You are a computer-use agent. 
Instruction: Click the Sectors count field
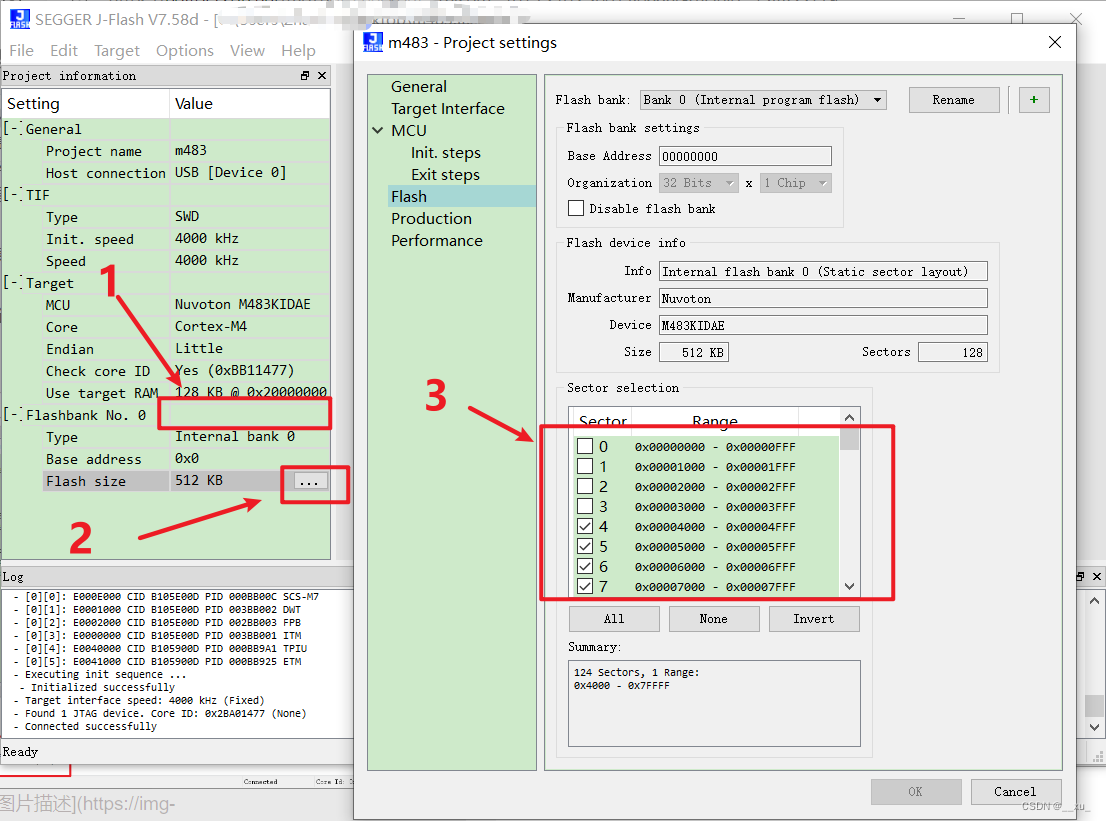[952, 352]
